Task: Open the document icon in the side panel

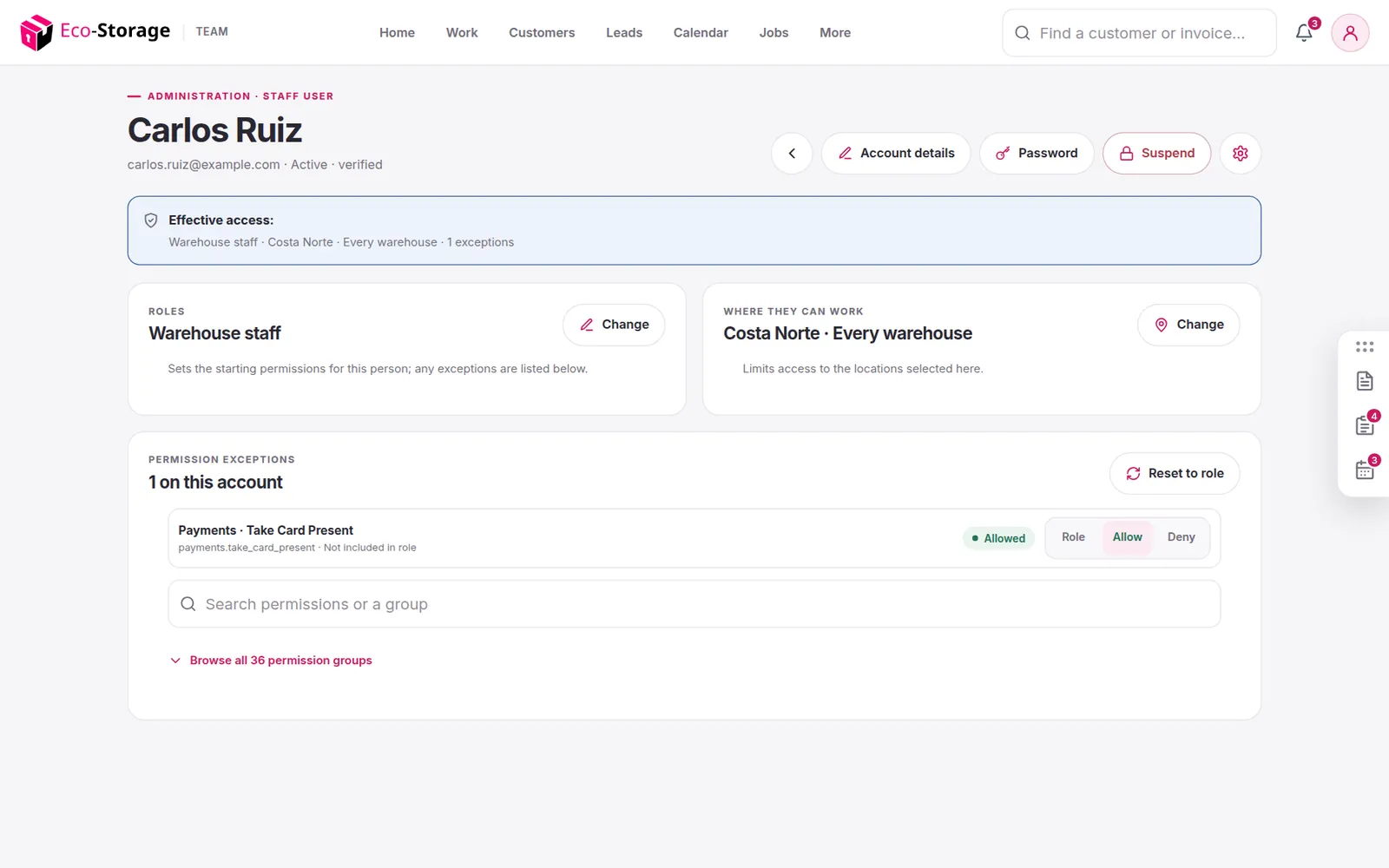Action: pyautogui.click(x=1365, y=381)
